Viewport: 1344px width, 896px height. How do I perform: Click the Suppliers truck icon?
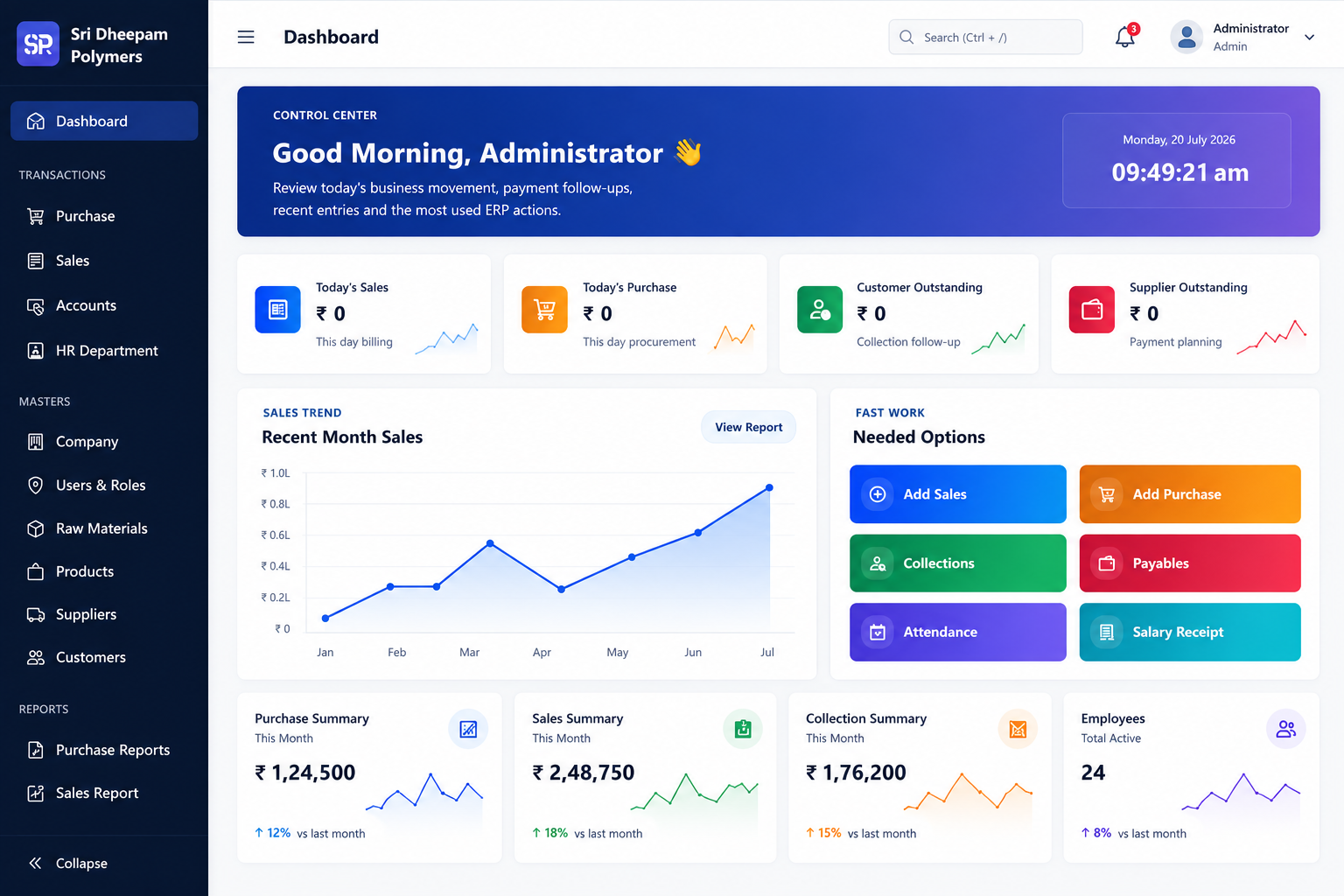point(36,614)
